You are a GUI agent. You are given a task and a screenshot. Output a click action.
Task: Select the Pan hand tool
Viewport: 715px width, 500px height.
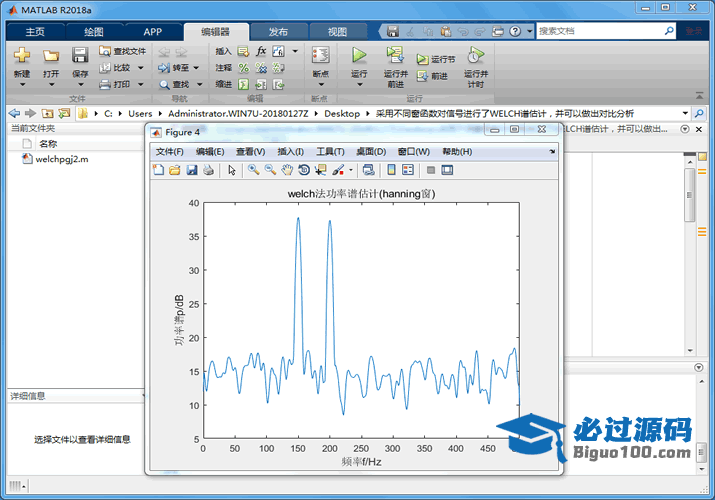(287, 170)
